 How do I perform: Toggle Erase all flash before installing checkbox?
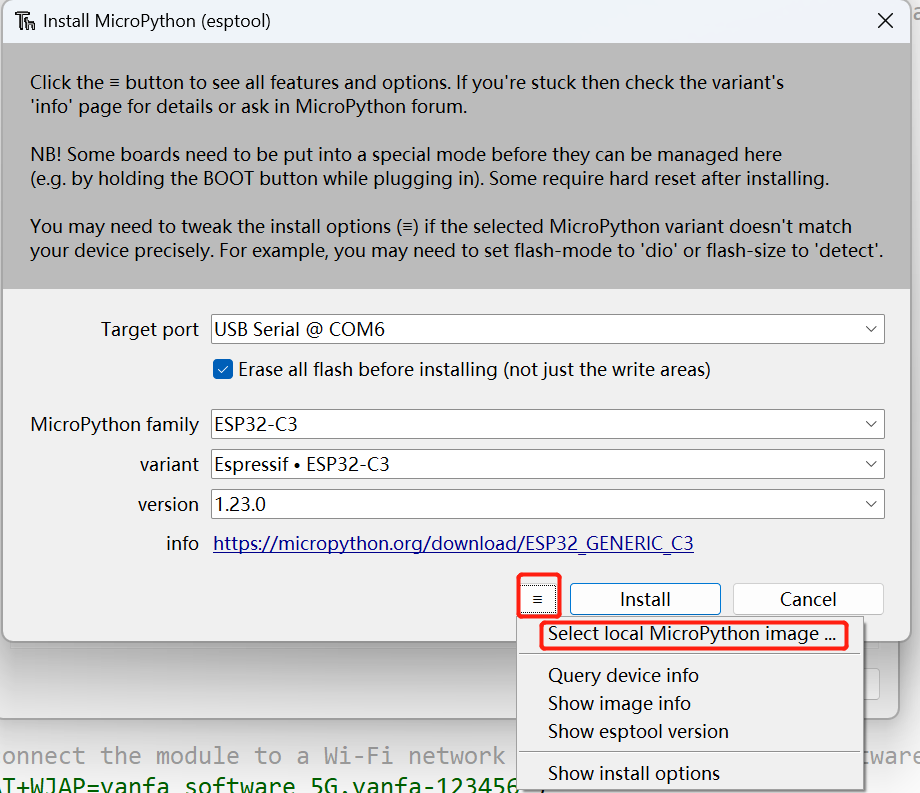click(x=223, y=370)
